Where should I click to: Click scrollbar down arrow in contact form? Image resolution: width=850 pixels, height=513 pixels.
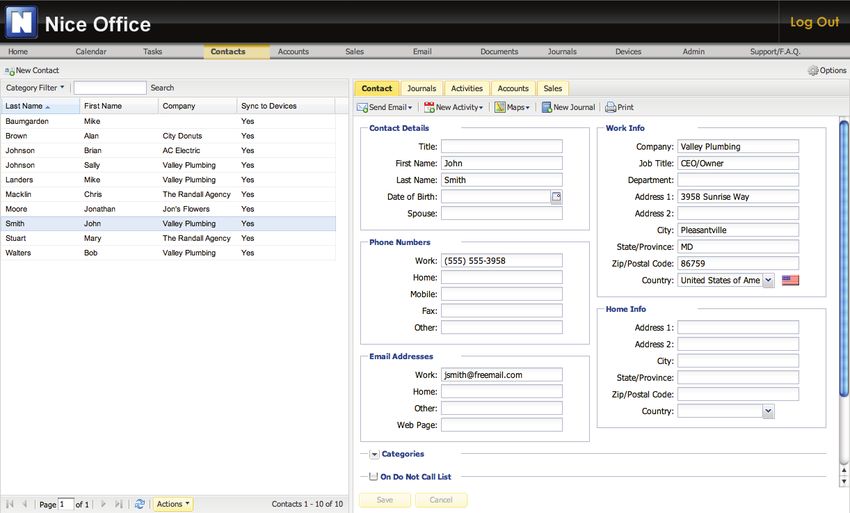(x=843, y=482)
